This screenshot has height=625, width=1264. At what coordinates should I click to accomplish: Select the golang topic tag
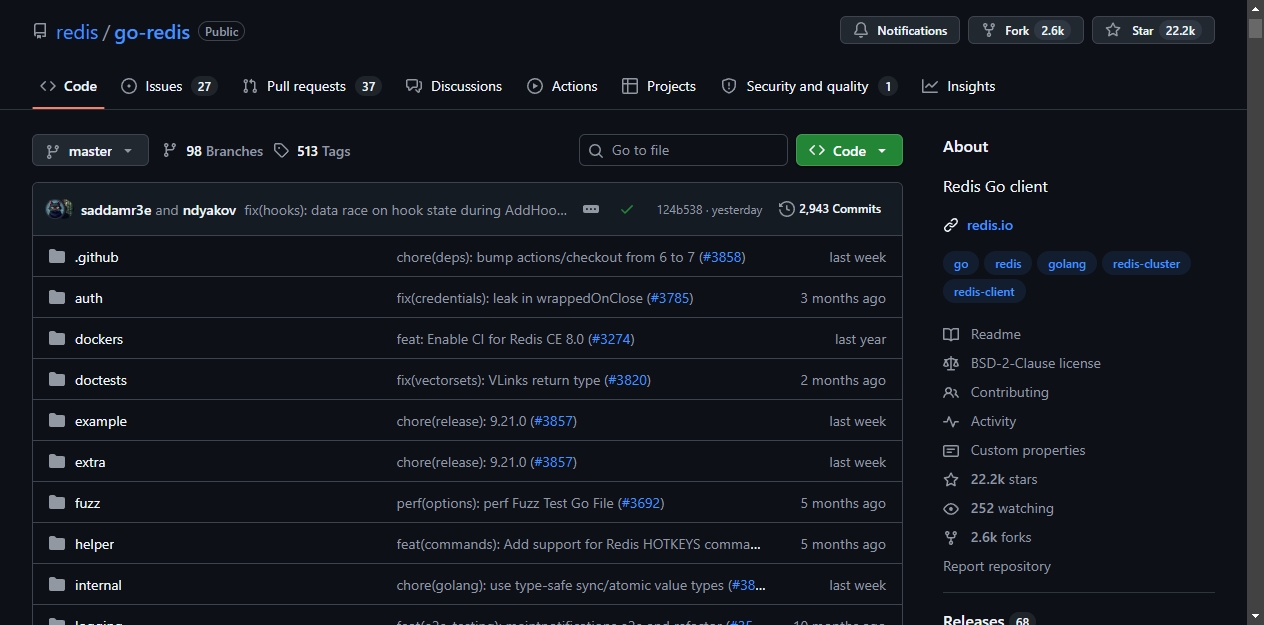pyautogui.click(x=1067, y=264)
